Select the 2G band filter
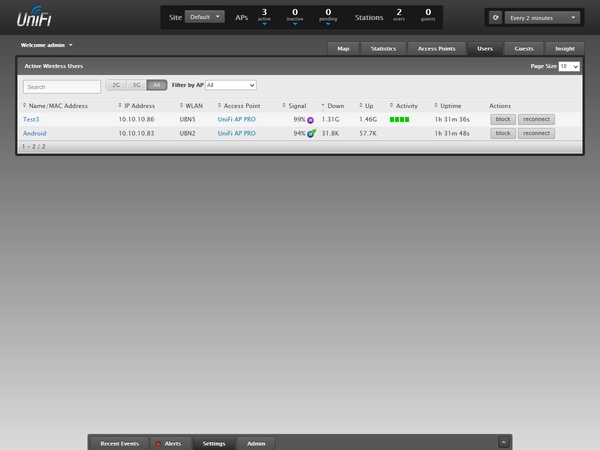The width and height of the screenshot is (600, 450). click(116, 85)
